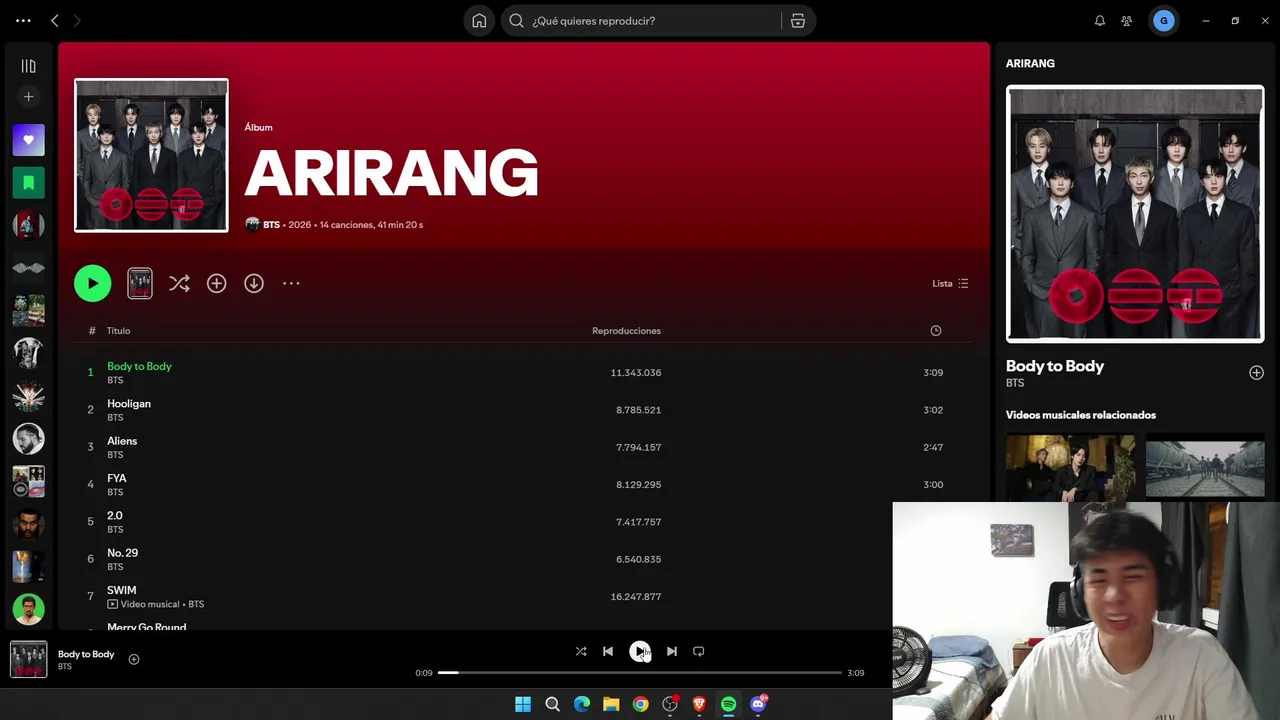Select the track 'FYA'

117,478
